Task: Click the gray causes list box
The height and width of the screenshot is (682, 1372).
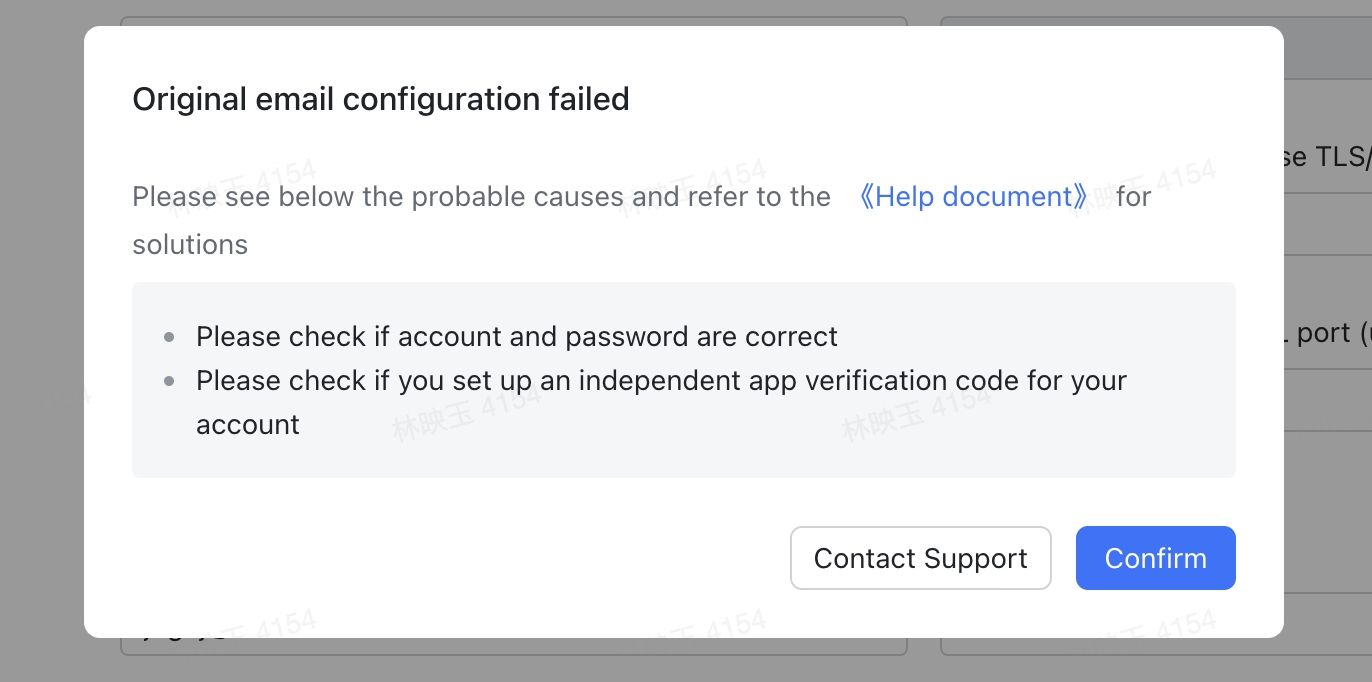Action: [684, 380]
